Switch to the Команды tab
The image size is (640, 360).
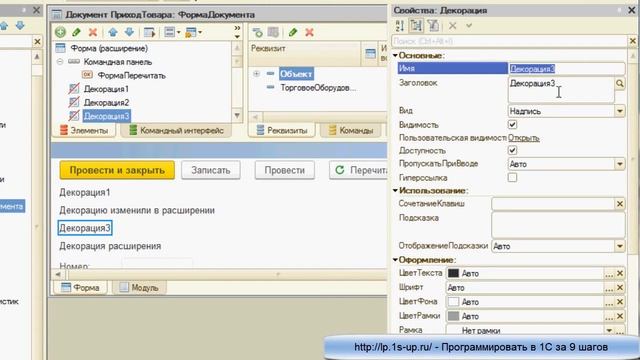tap(351, 131)
